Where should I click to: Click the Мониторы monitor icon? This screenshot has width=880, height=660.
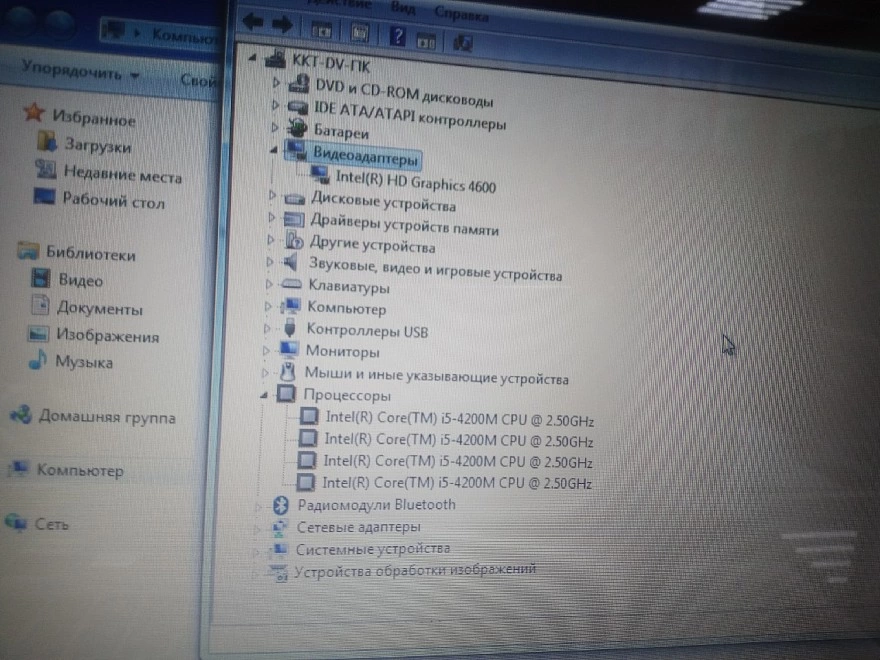(288, 349)
